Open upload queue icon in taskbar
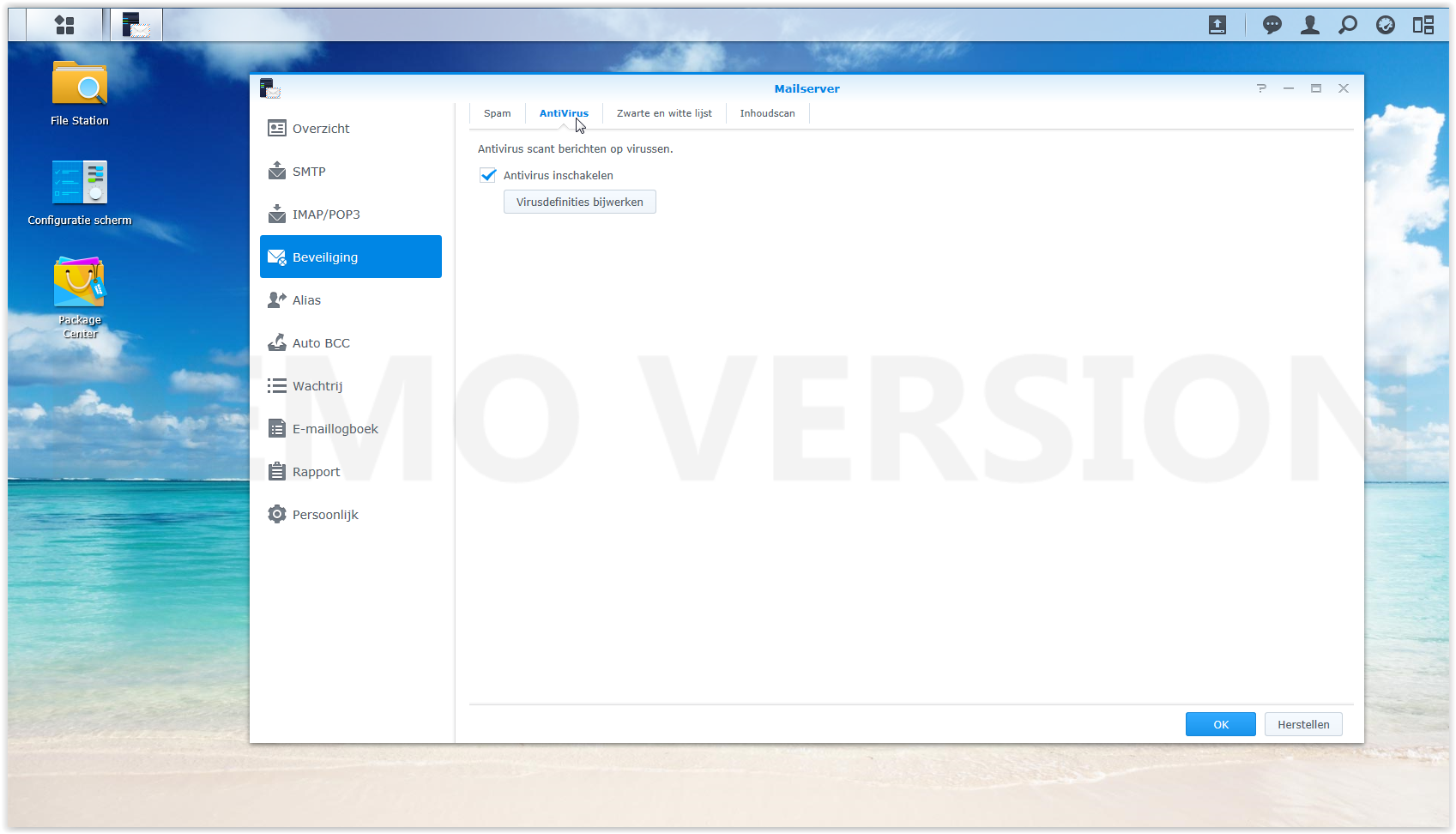Screen dimensions: 1456x834 [x=1217, y=25]
